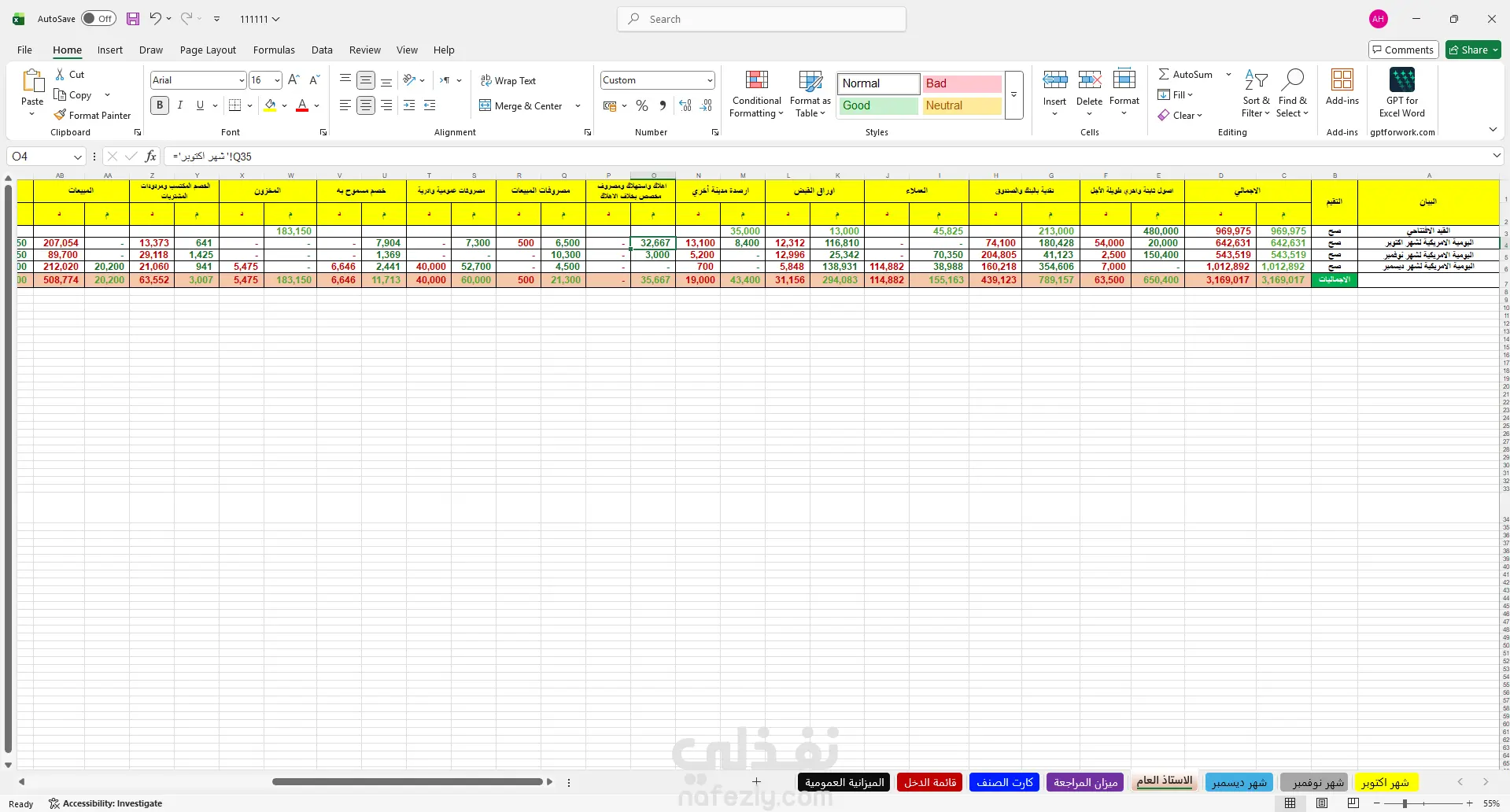Toggle Bold formatting
This screenshot has width=1510, height=812.
(x=160, y=105)
